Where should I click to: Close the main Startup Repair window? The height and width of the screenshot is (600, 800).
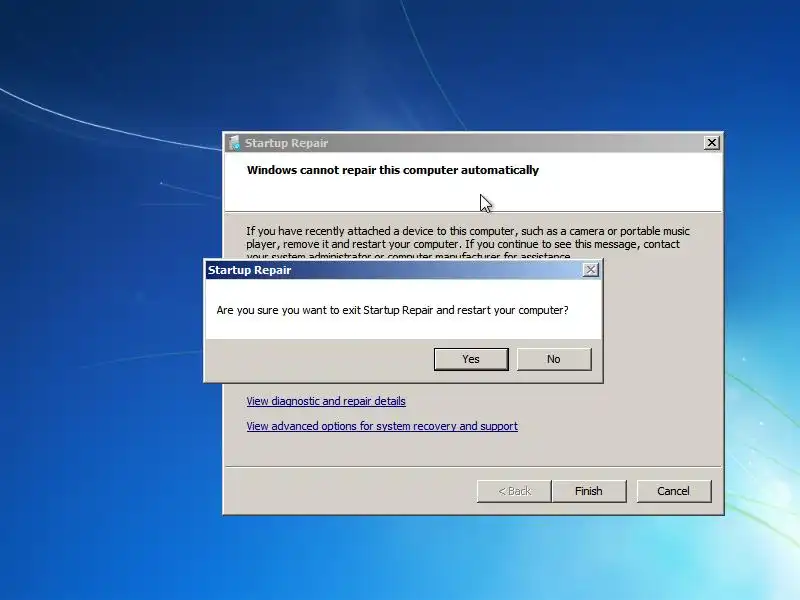[x=711, y=143]
